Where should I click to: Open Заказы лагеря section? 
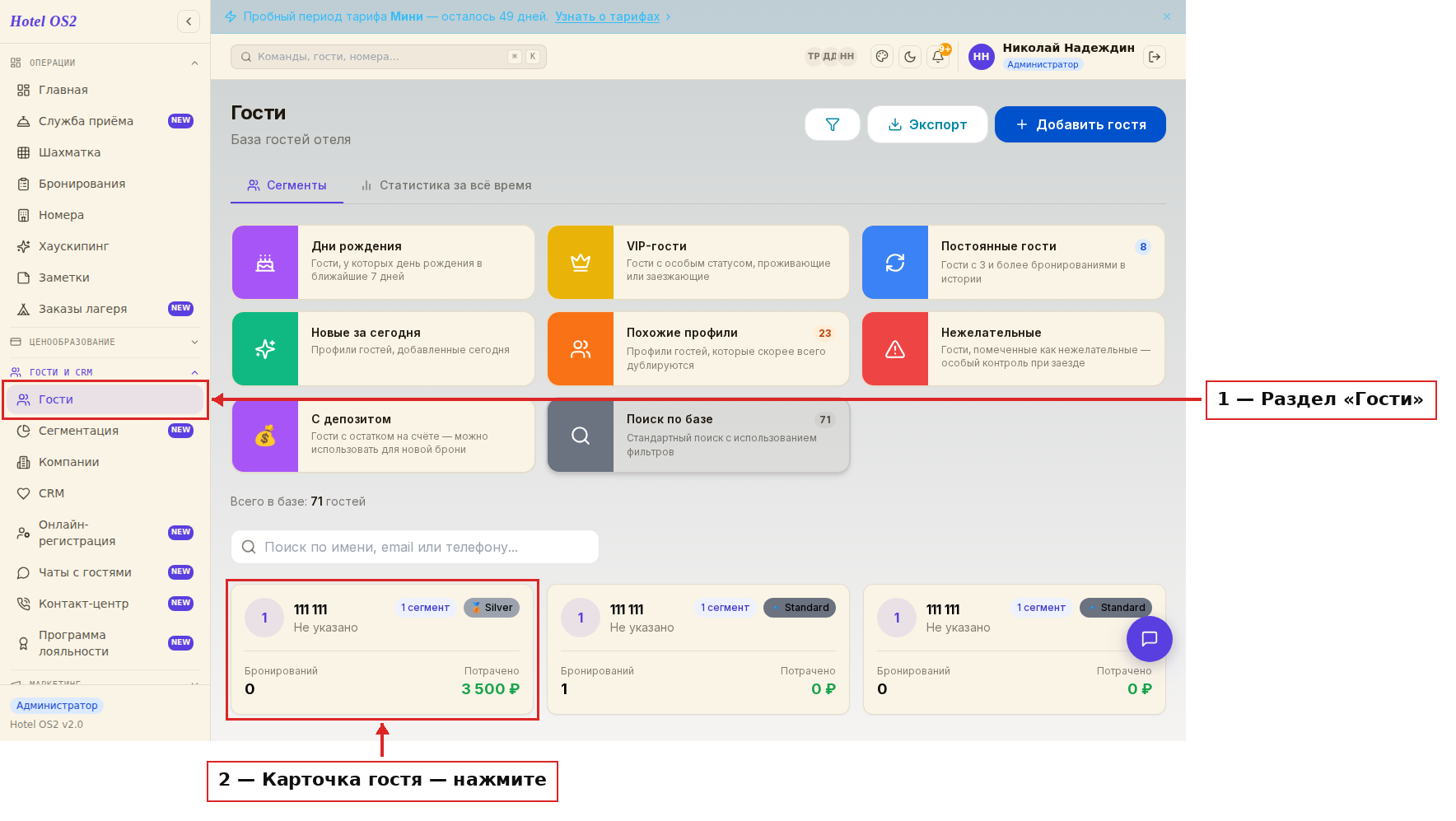click(105, 309)
